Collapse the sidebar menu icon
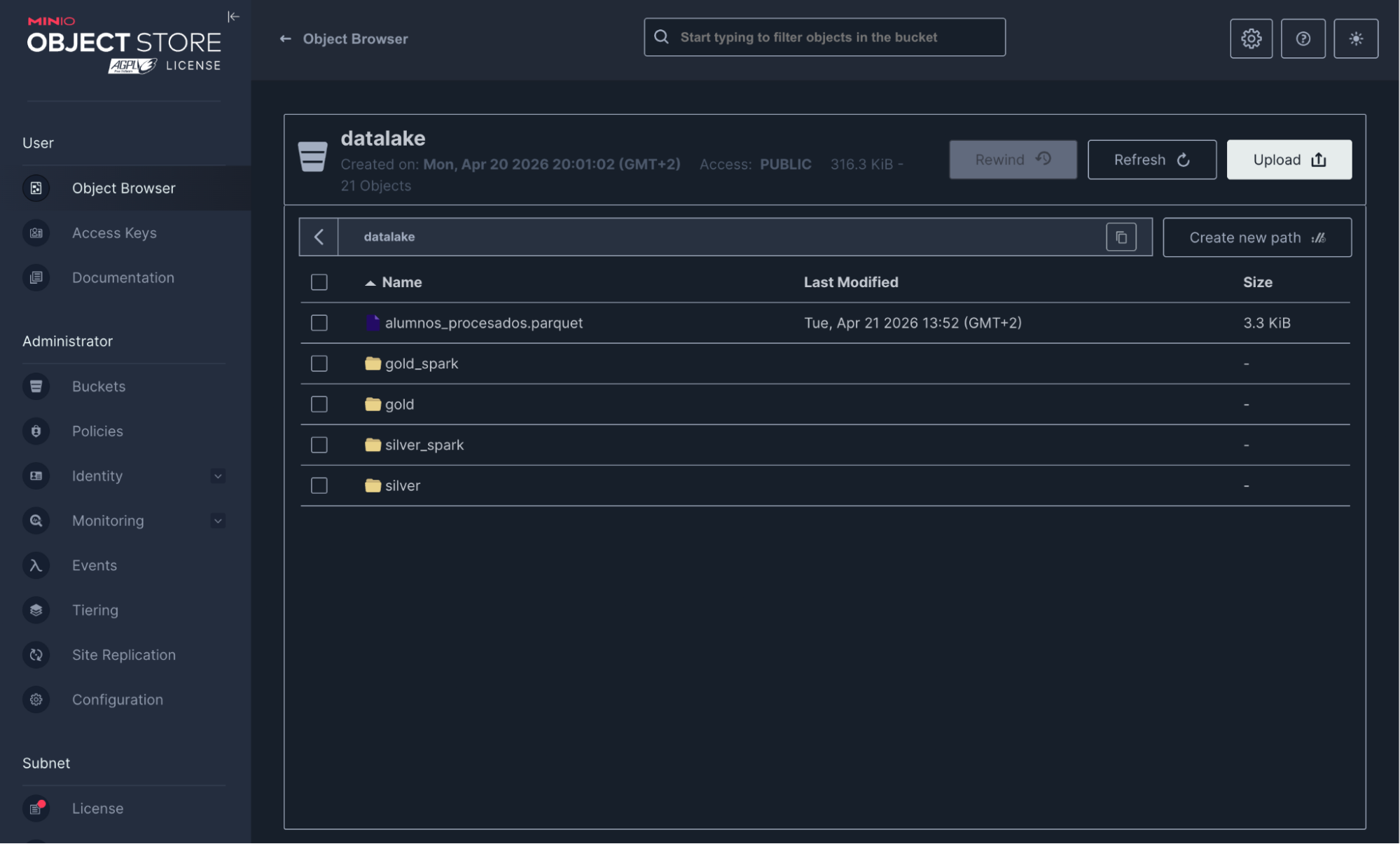 tap(233, 16)
